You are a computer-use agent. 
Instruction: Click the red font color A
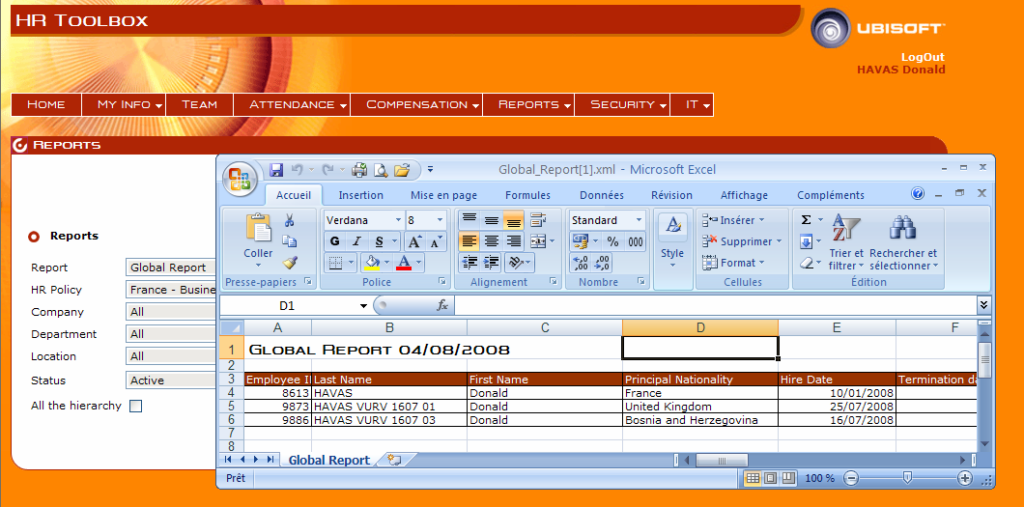404,263
